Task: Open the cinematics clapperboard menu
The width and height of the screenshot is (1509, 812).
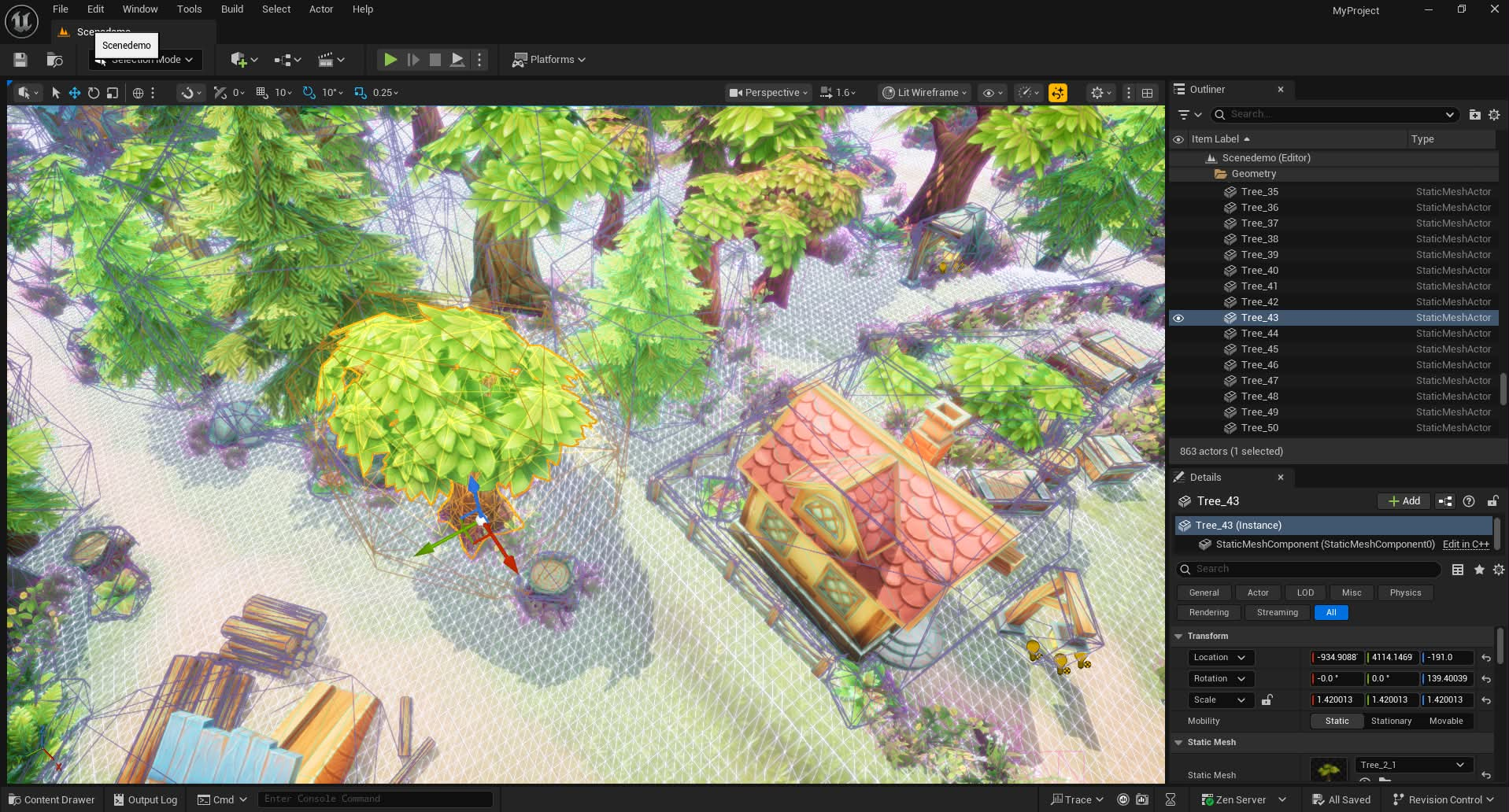Action: click(x=331, y=60)
